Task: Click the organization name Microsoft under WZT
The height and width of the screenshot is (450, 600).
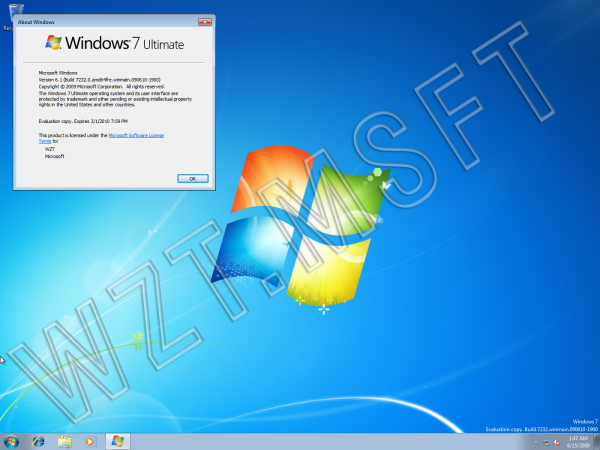Action: click(54, 156)
